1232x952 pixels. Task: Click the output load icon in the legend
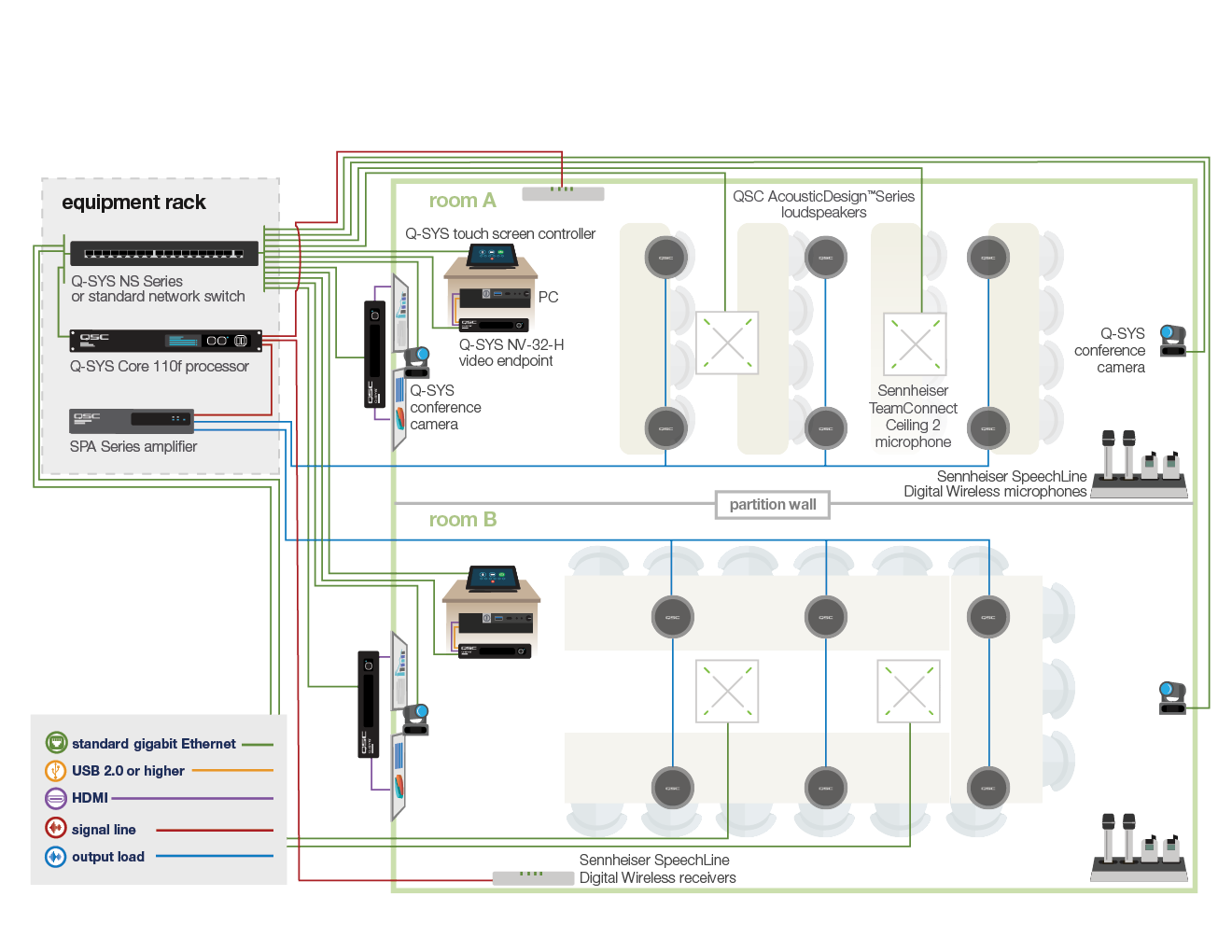[56, 856]
